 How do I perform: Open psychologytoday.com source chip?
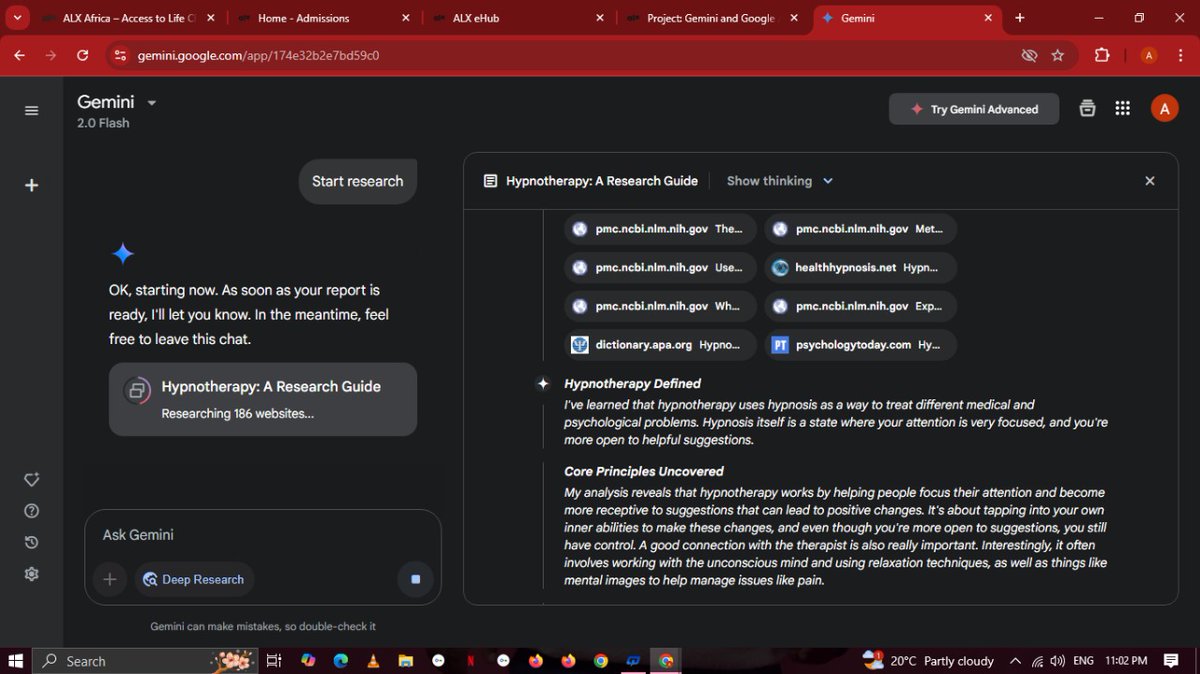(860, 345)
